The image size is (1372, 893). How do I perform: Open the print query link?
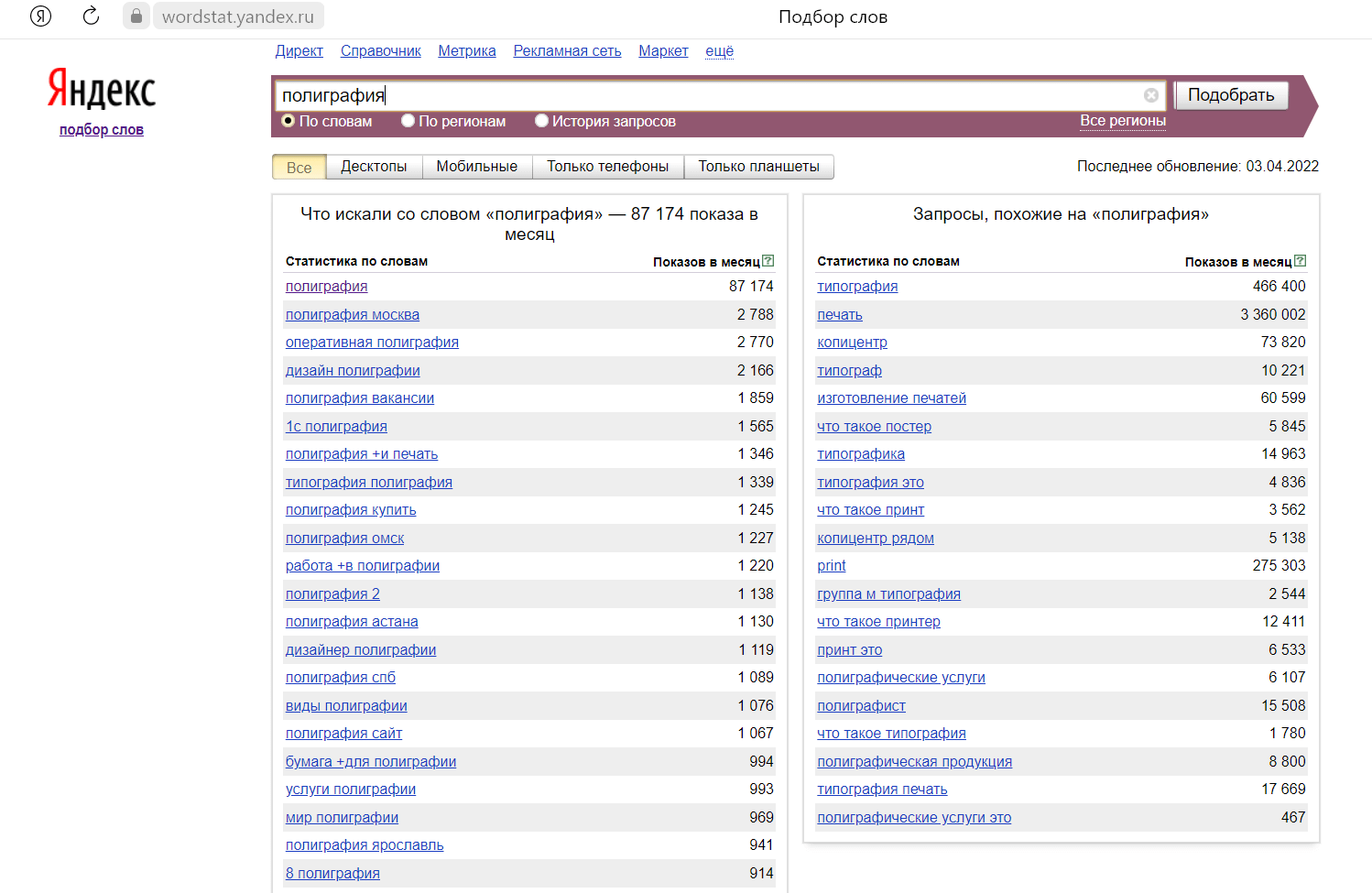tap(832, 566)
